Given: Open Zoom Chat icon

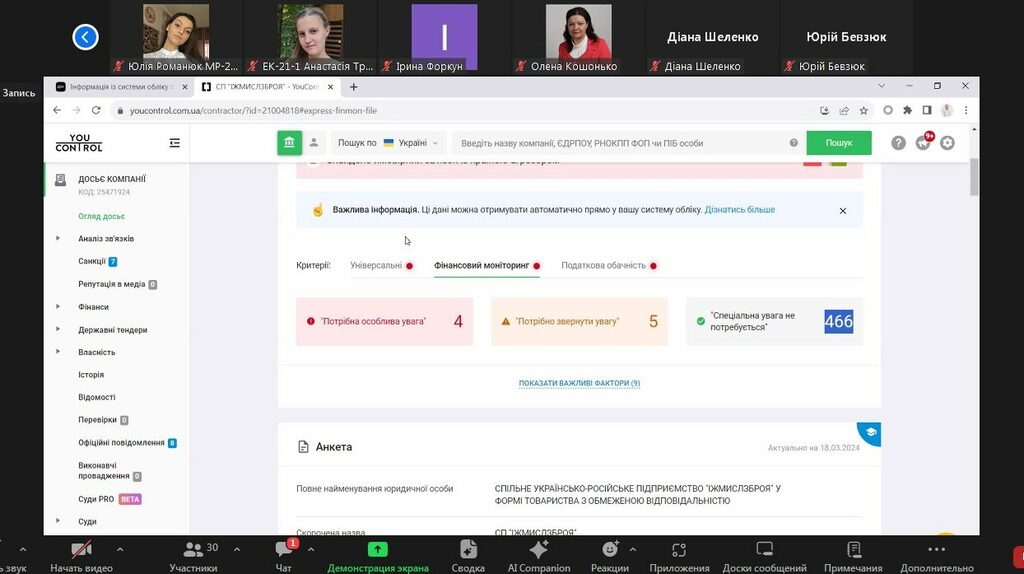Looking at the screenshot, I should pos(283,551).
